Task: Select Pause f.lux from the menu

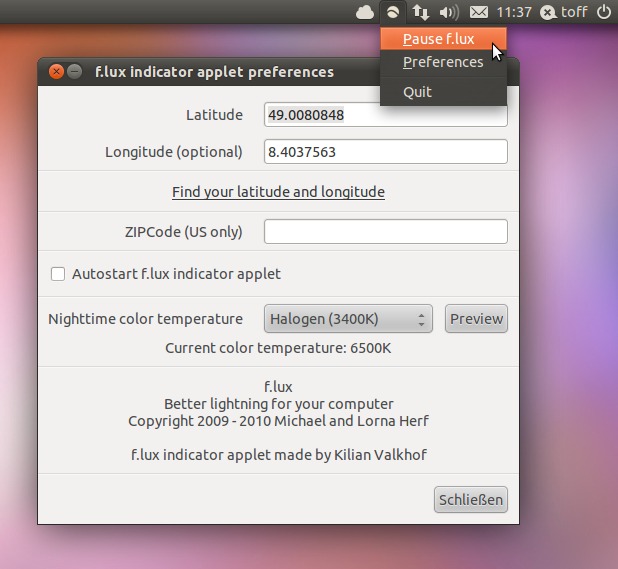Action: (438, 39)
